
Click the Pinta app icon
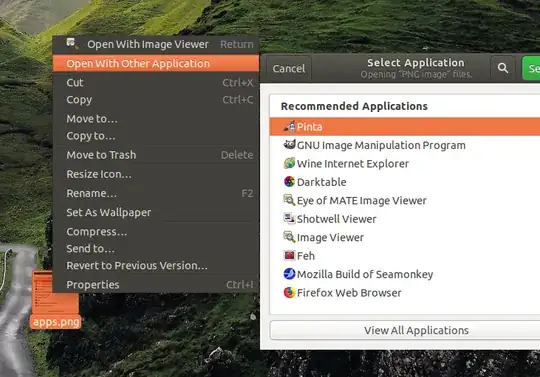(x=289, y=126)
